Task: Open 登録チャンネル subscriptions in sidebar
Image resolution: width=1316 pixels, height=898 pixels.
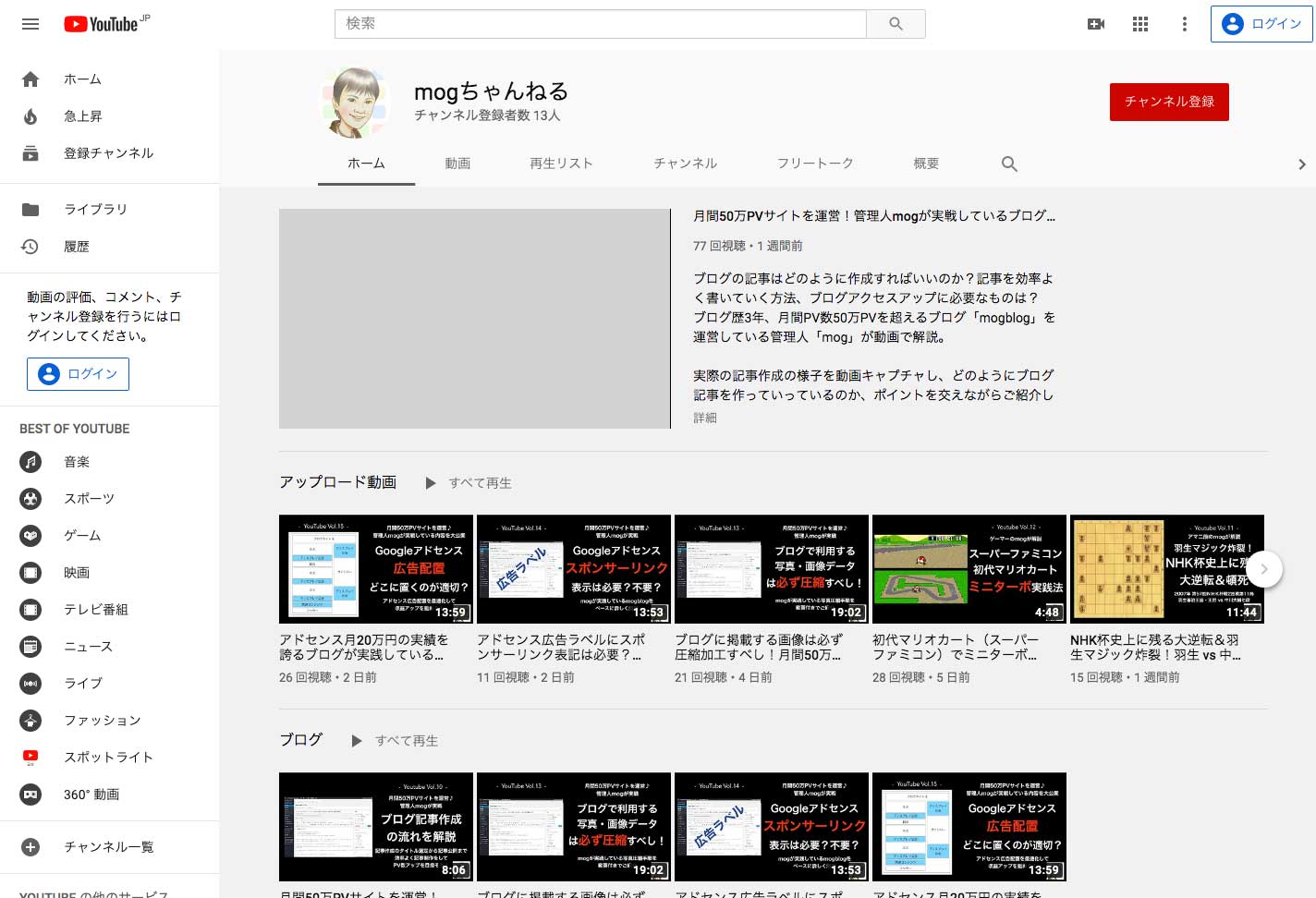Action: pos(109,153)
